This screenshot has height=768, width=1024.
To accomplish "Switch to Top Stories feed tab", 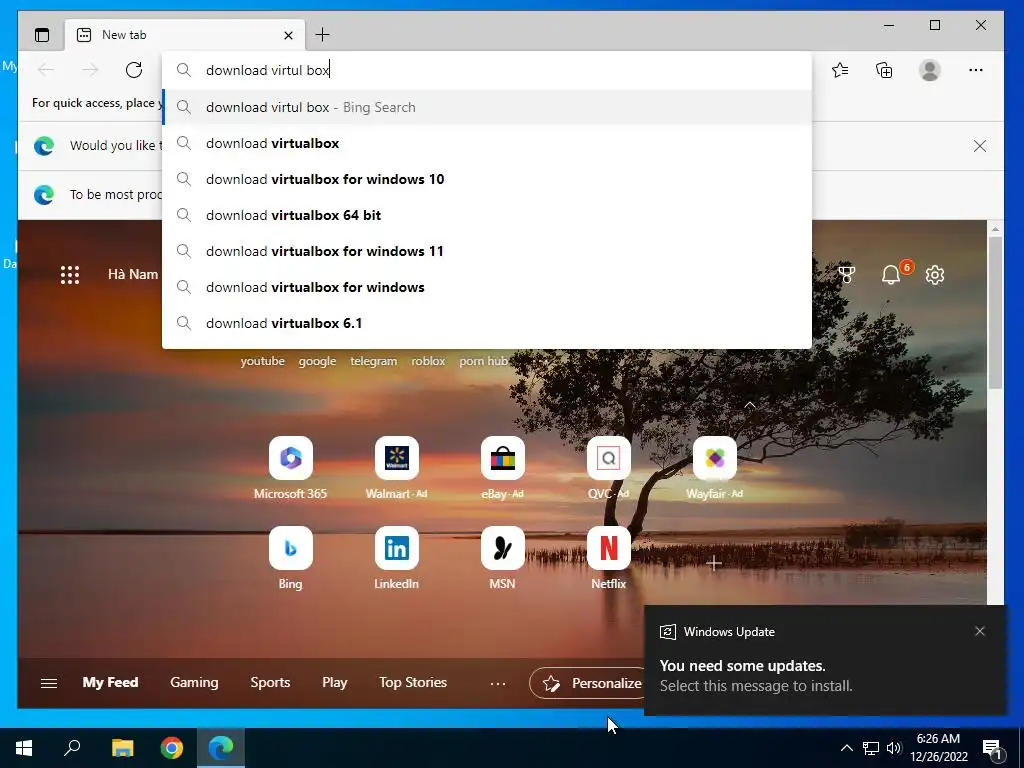I will (x=413, y=682).
